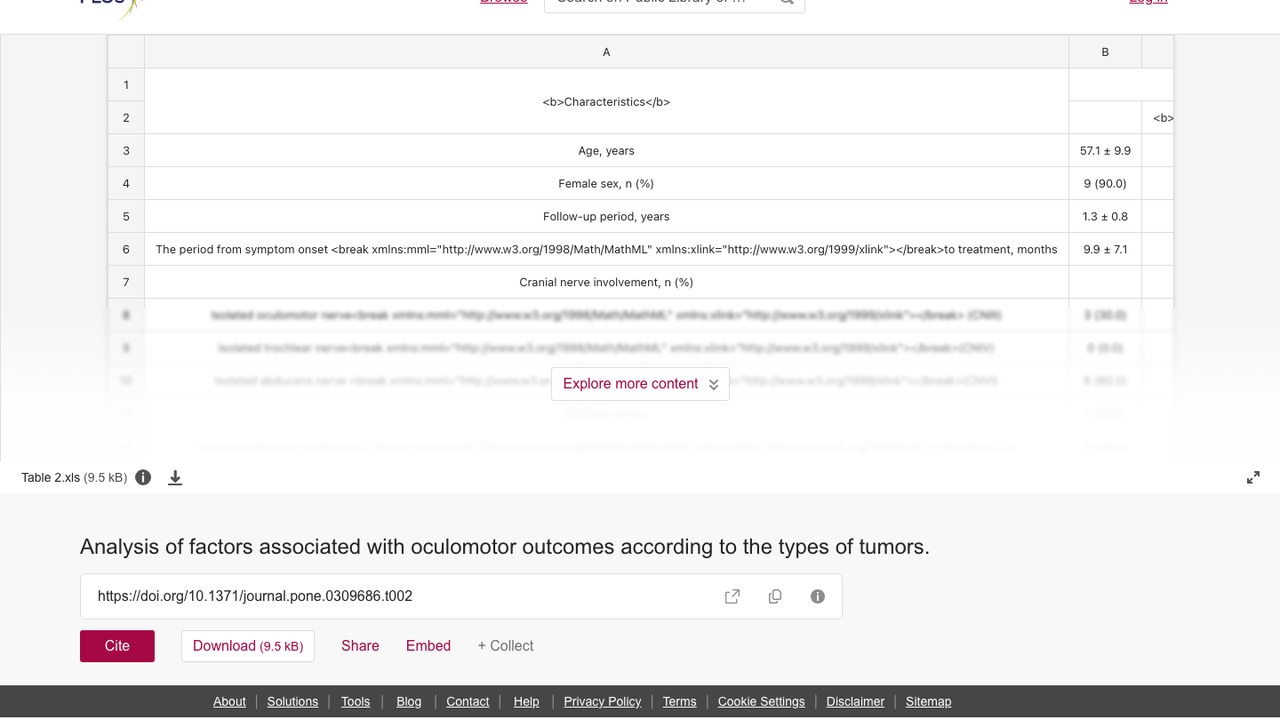Select the DOI URL field
Image resolution: width=1280 pixels, height=720 pixels.
click(x=461, y=596)
